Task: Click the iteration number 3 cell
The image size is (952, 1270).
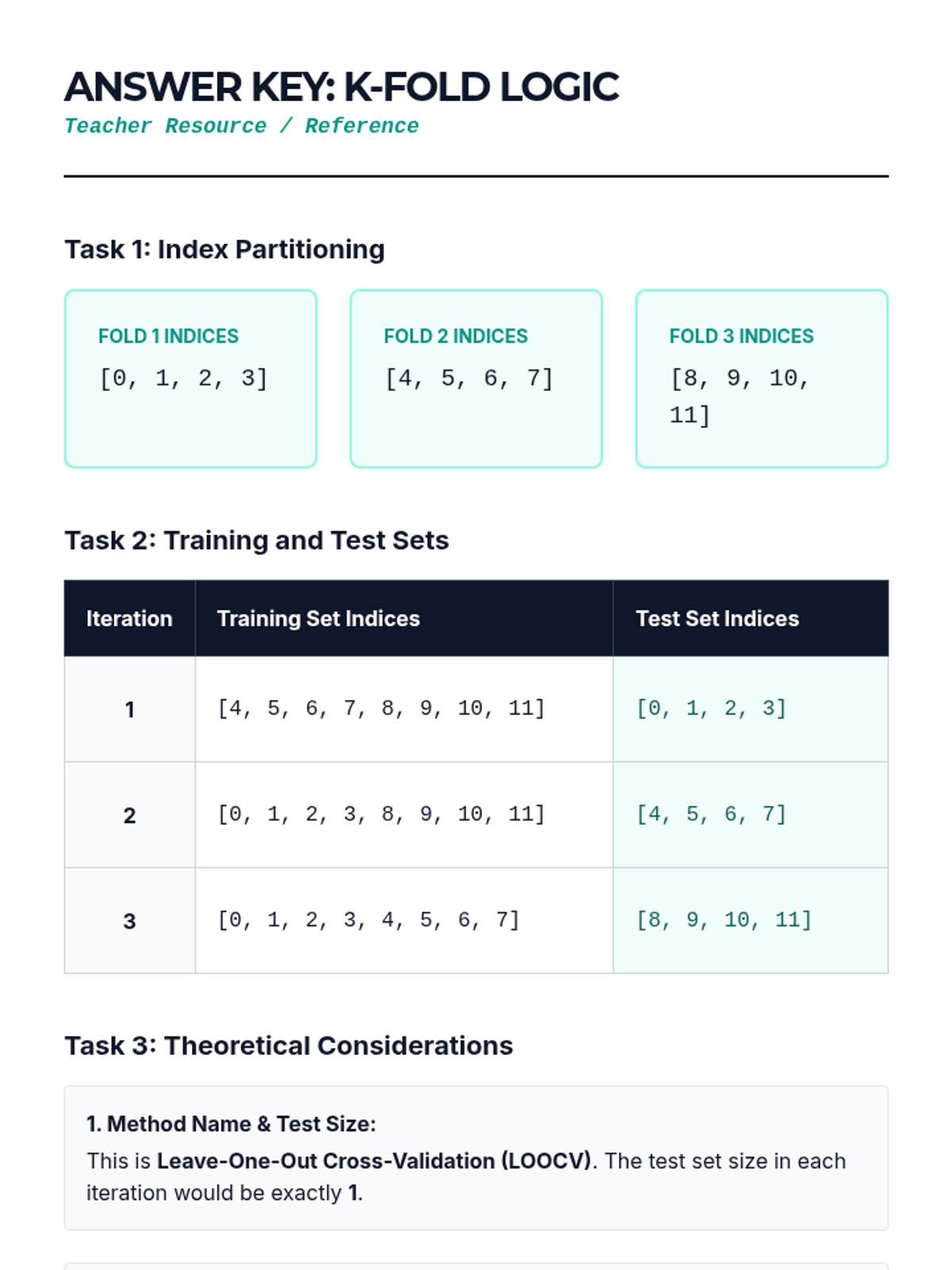Action: (x=129, y=921)
